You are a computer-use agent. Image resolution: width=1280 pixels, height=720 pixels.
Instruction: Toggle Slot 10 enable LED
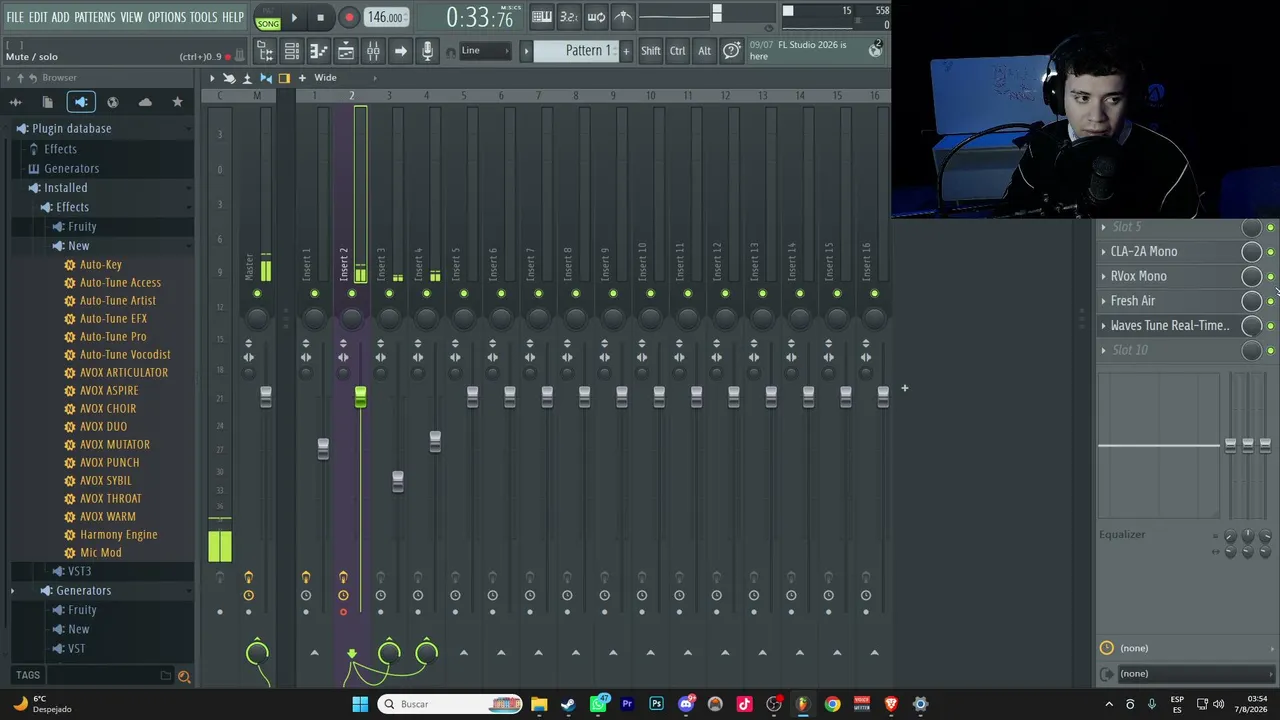coord(1270,350)
